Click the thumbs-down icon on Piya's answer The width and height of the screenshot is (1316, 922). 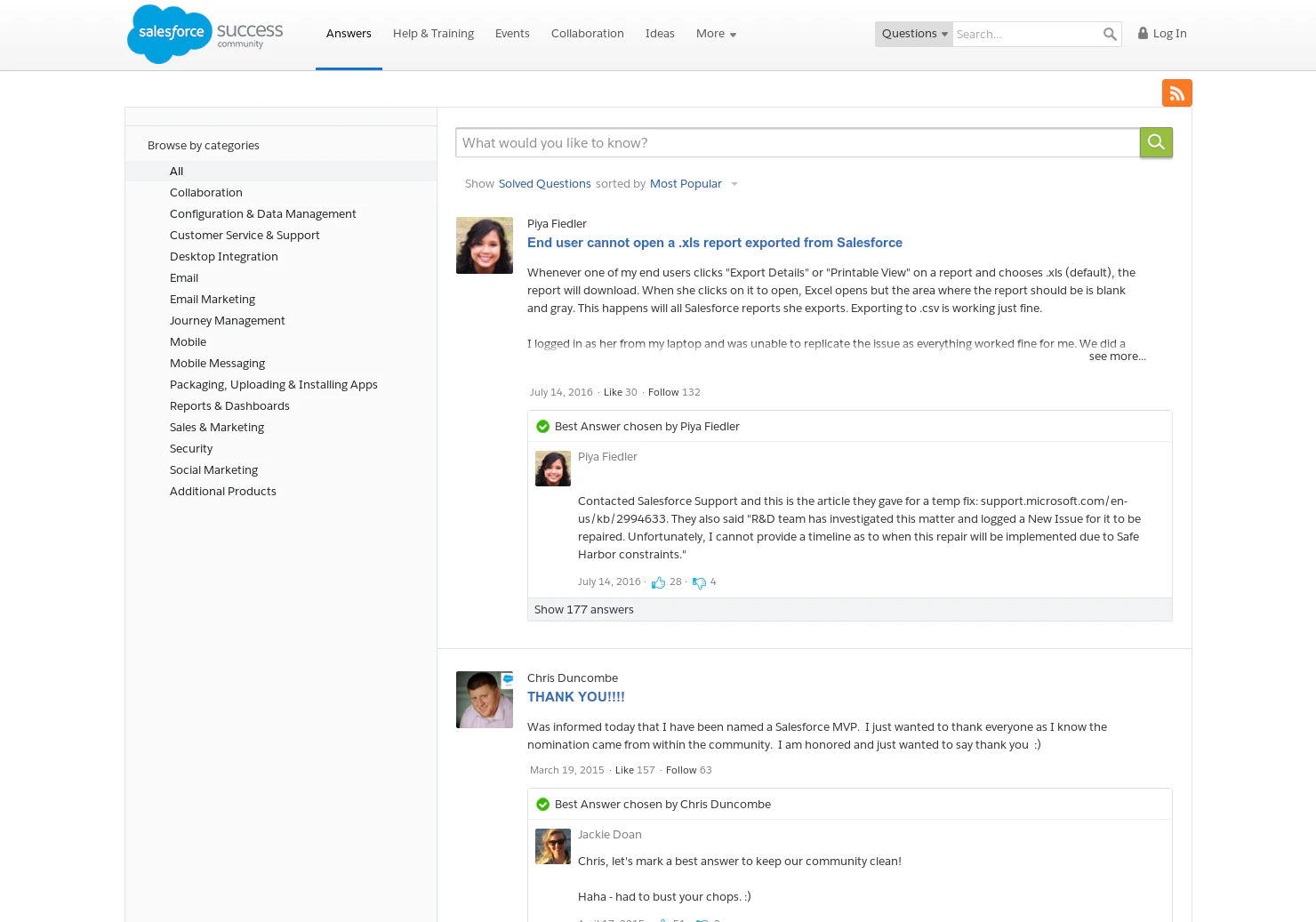699,582
